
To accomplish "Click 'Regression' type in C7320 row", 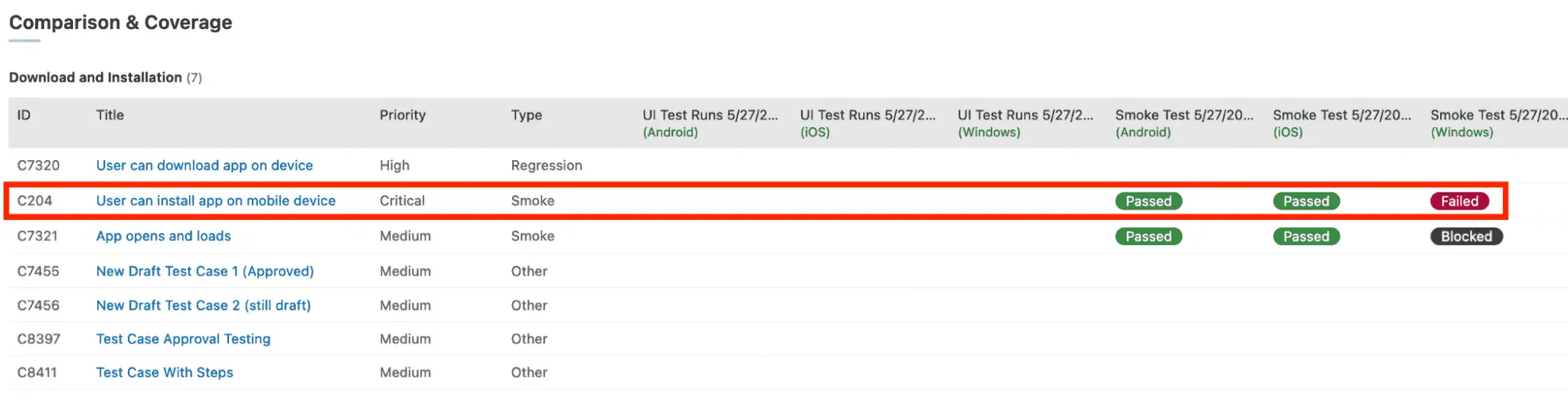I will coord(547,166).
